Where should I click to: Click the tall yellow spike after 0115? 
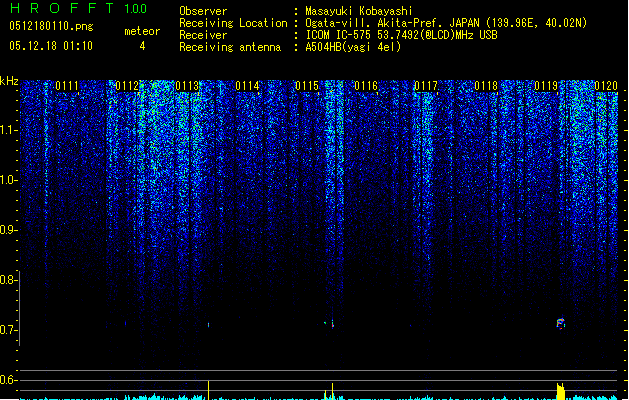332,391
